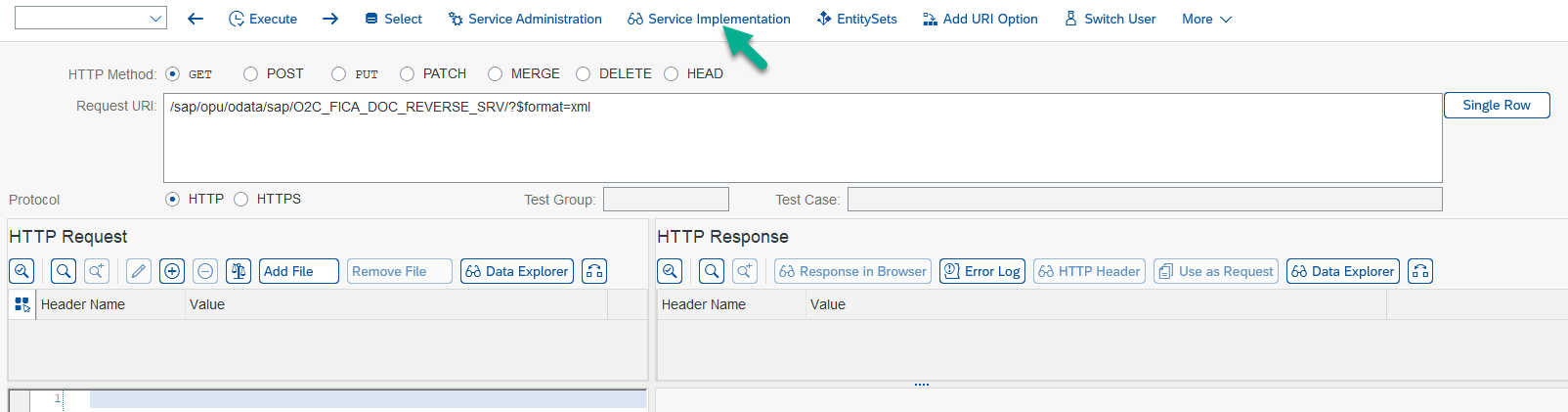Open EntitySets
This screenshot has height=412, width=1568.
(x=857, y=19)
